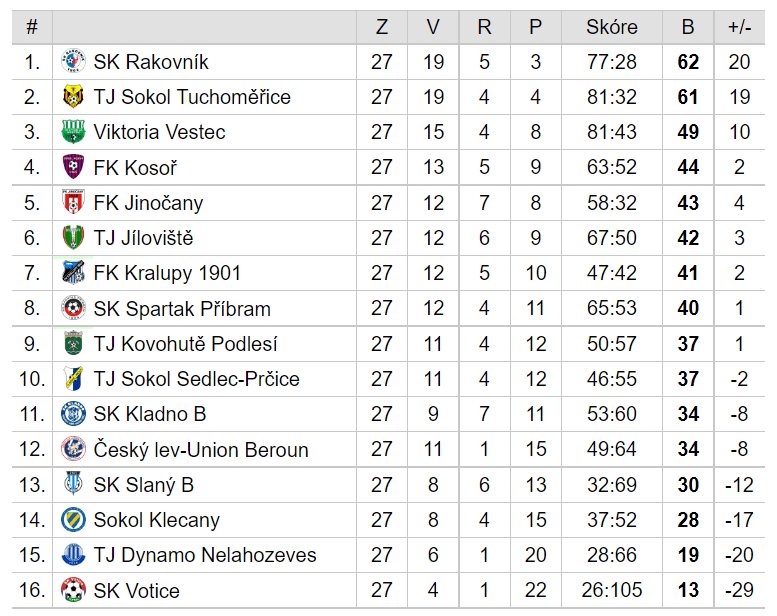Click the V wins column header
The width and height of the screenshot is (777, 616).
coord(433,27)
